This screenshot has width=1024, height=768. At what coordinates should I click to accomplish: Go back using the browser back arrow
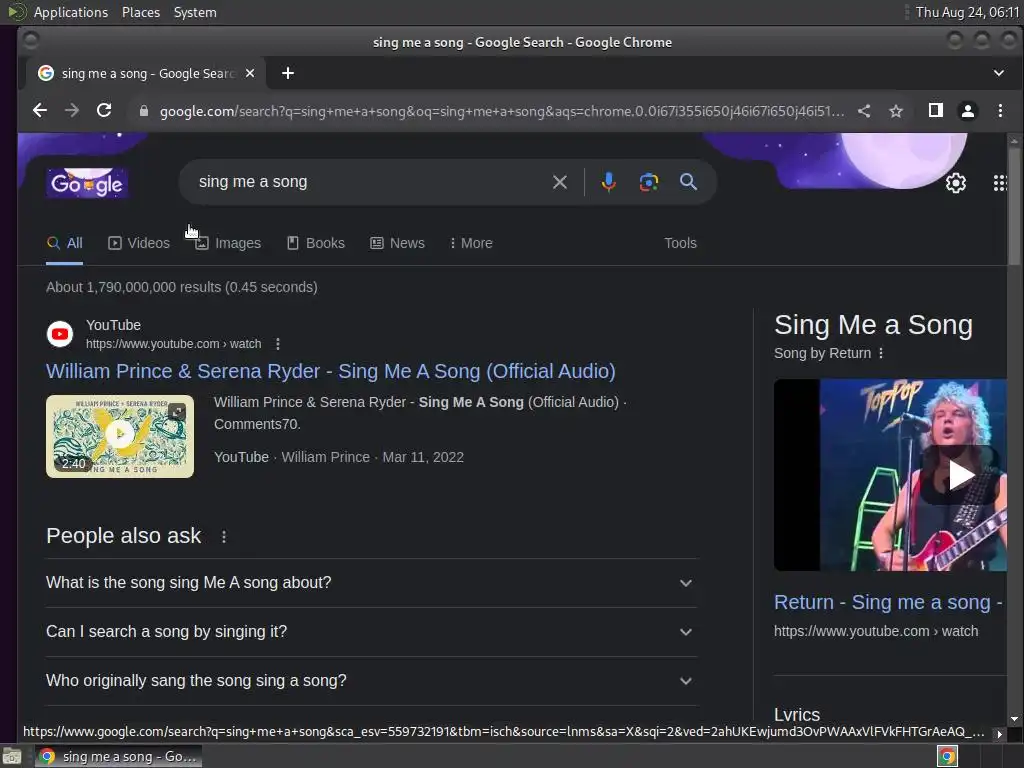tap(40, 110)
